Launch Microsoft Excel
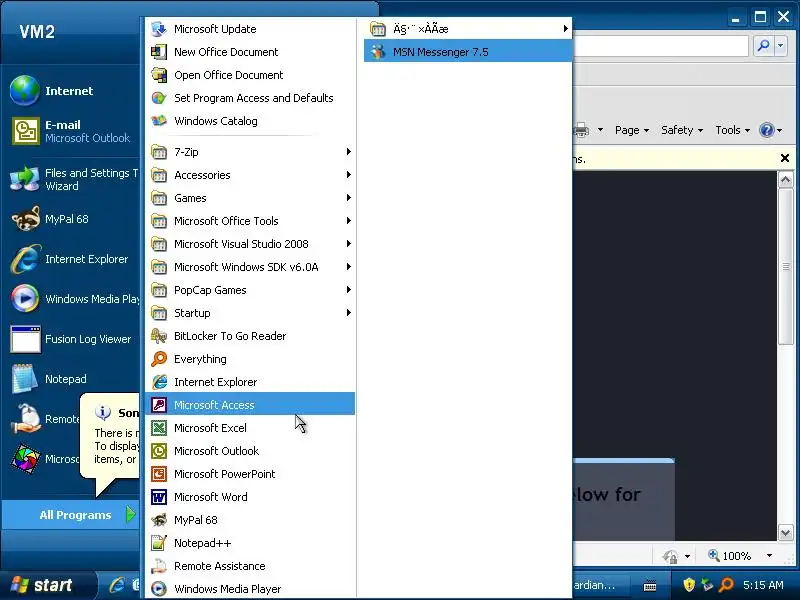Viewport: 800px width, 600px height. pos(250,428)
